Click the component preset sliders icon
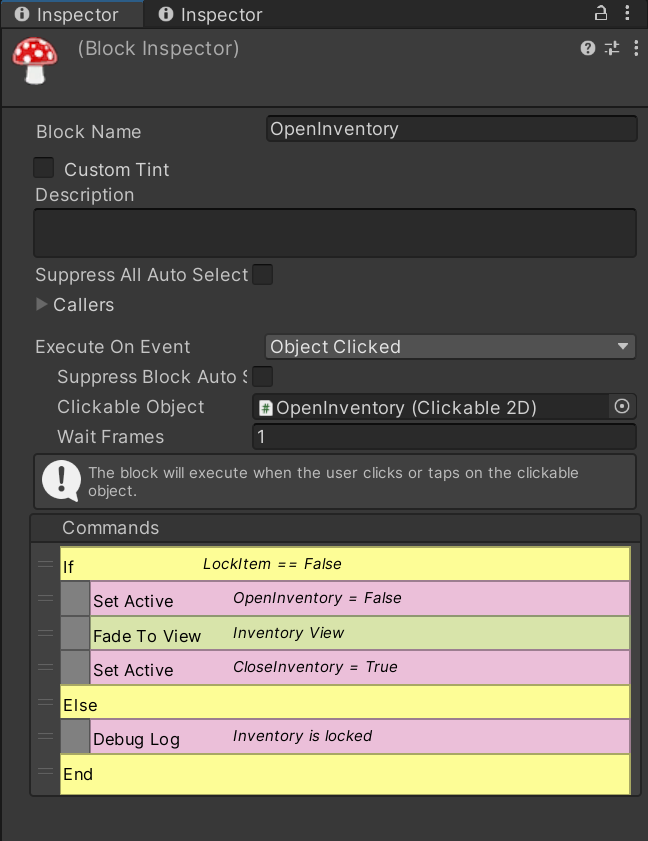 tap(612, 48)
